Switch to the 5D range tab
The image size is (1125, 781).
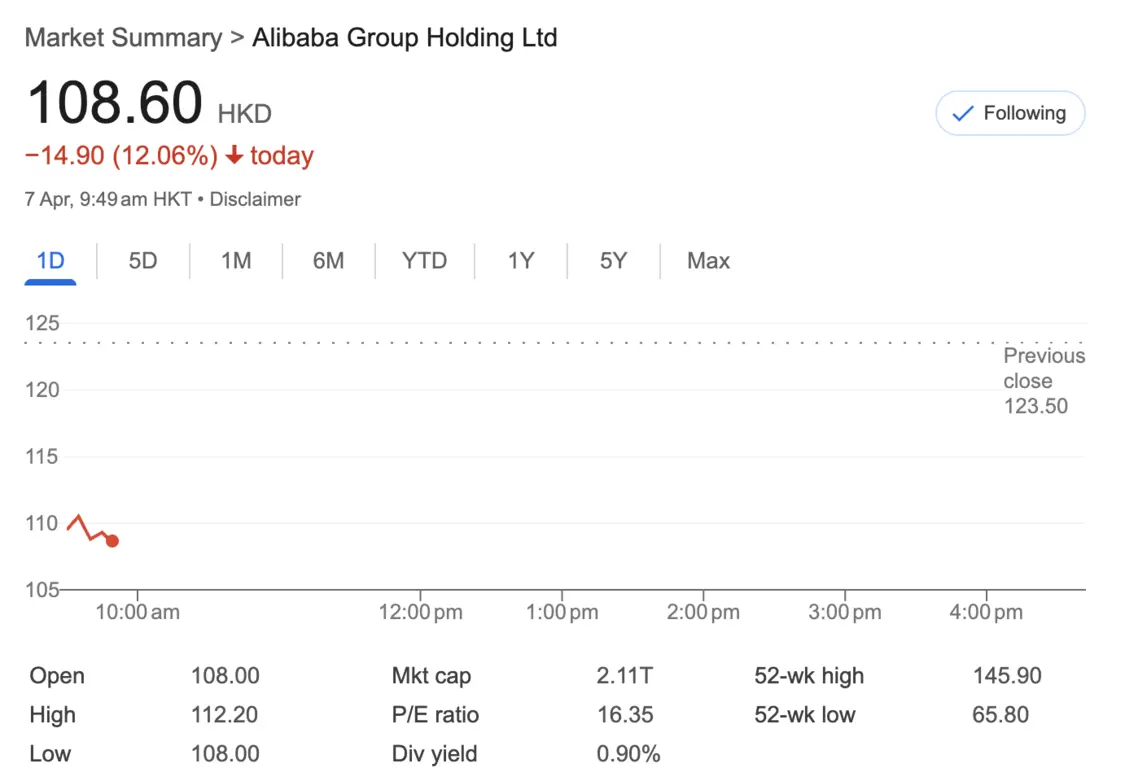pyautogui.click(x=143, y=261)
